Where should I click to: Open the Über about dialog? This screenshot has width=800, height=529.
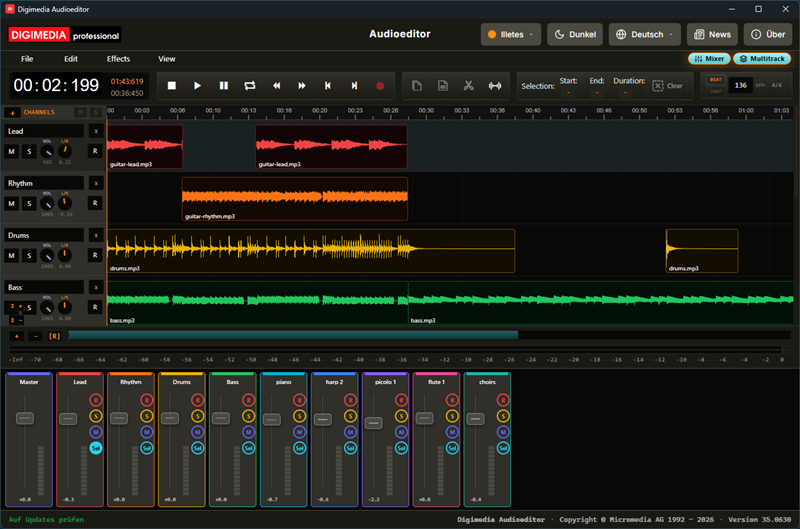pyautogui.click(x=768, y=34)
